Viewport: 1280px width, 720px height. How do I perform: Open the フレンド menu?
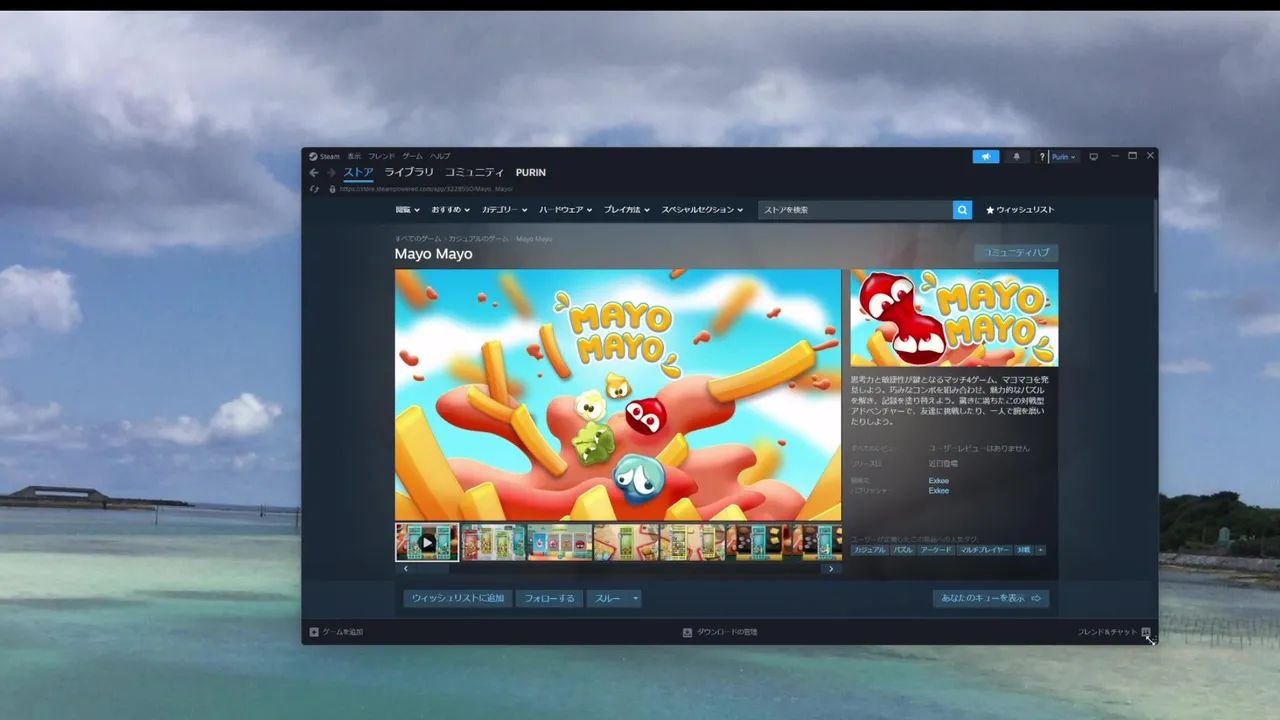(381, 156)
